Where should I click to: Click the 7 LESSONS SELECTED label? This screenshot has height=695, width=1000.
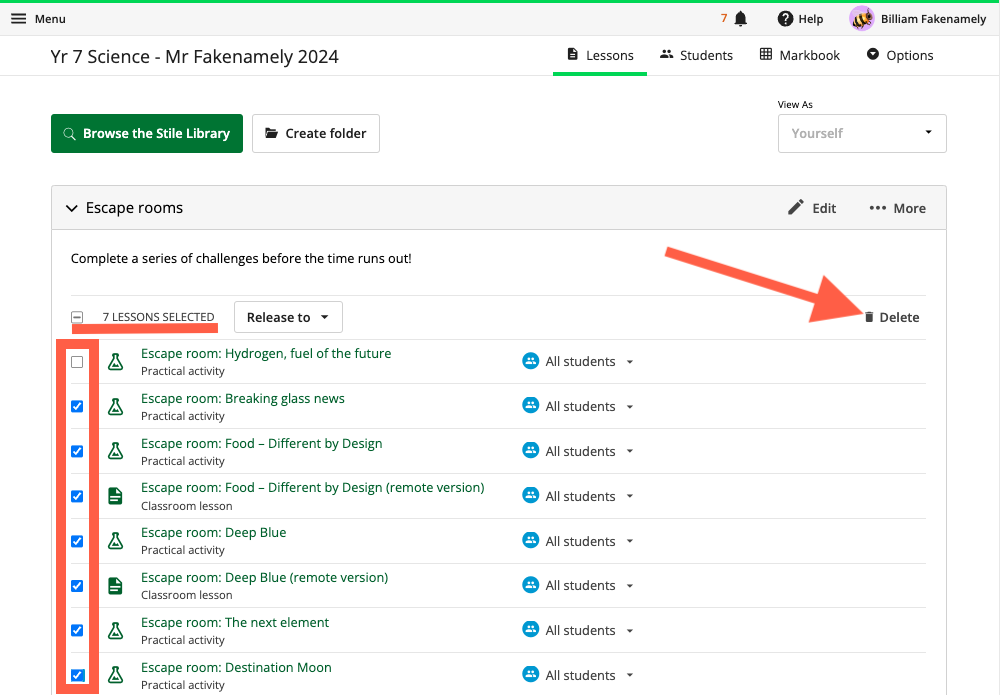click(x=159, y=317)
